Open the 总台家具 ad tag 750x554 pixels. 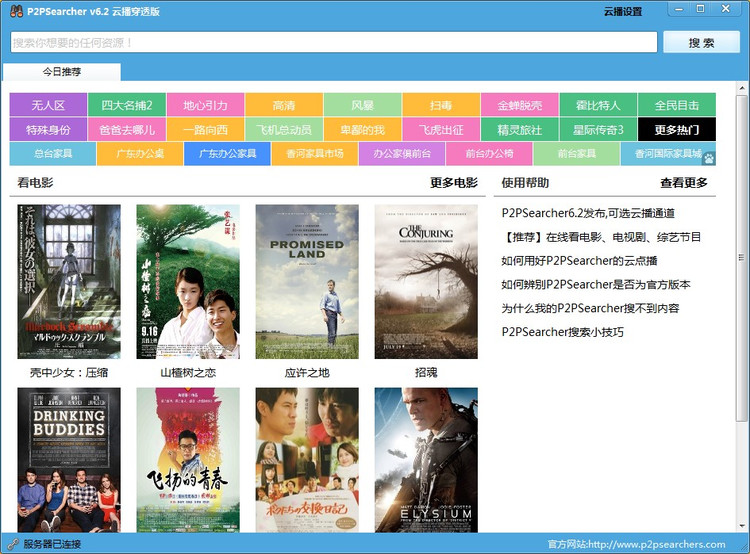pos(53,154)
